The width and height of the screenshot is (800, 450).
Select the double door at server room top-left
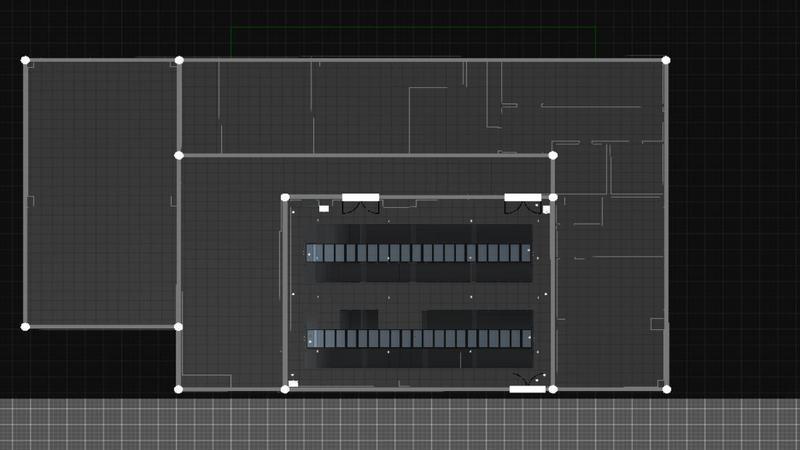[360, 205]
